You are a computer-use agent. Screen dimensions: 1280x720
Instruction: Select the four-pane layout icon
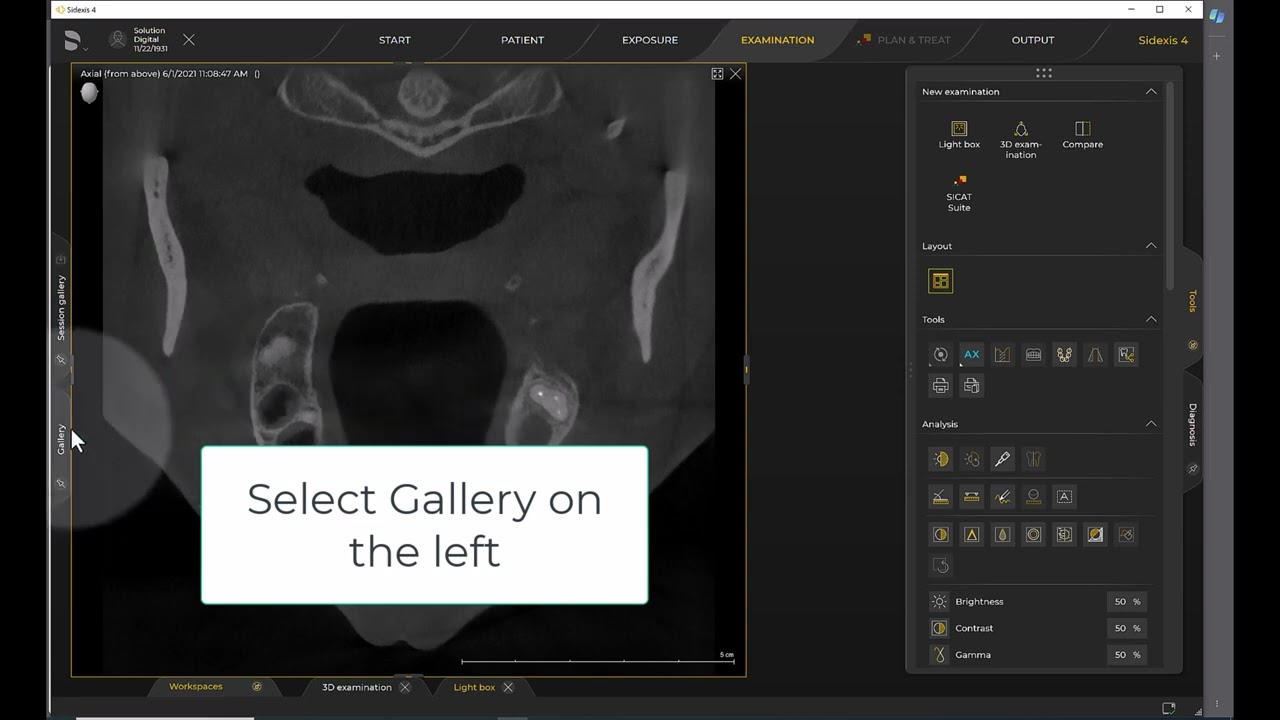(x=940, y=281)
